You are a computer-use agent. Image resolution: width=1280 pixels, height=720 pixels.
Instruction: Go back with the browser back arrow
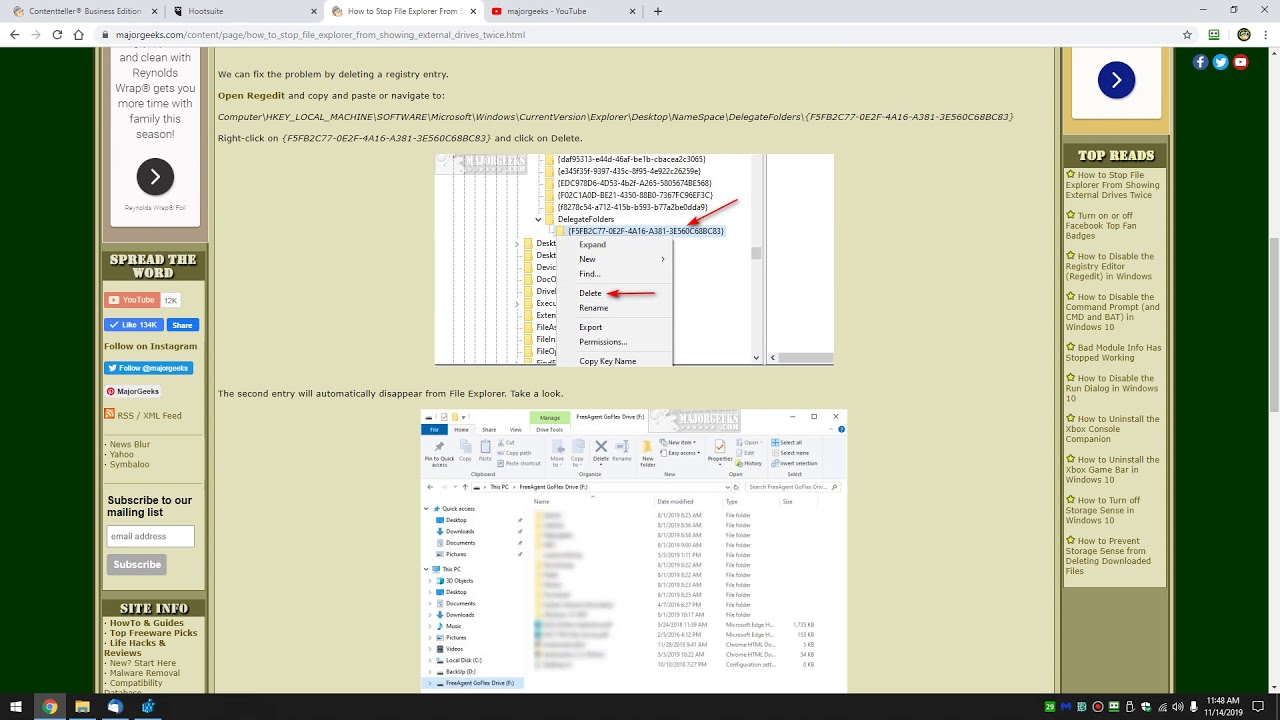pyautogui.click(x=14, y=34)
